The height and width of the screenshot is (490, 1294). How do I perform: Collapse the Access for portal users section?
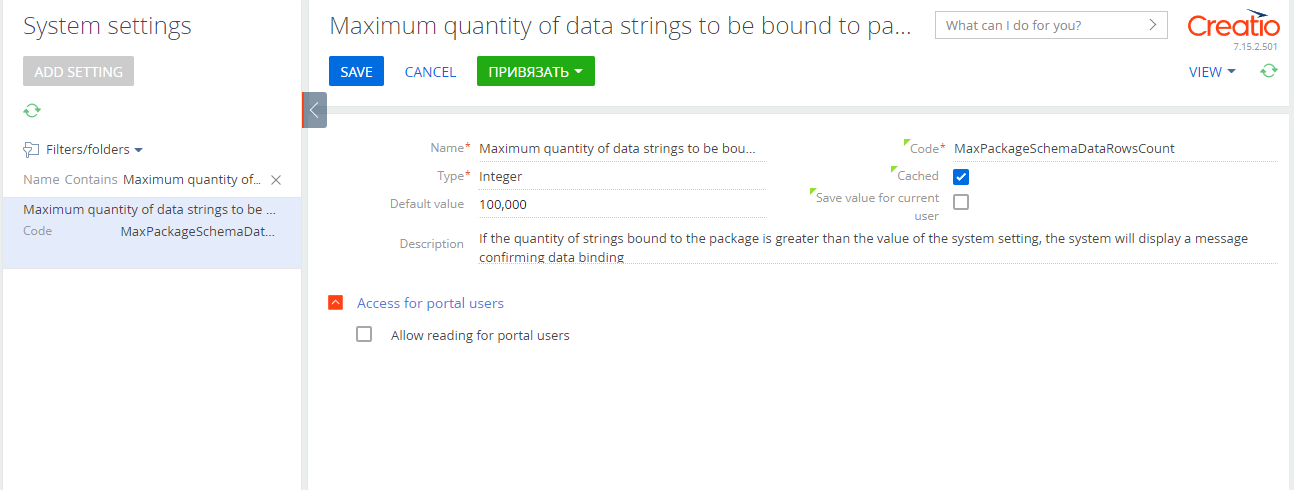(x=336, y=303)
